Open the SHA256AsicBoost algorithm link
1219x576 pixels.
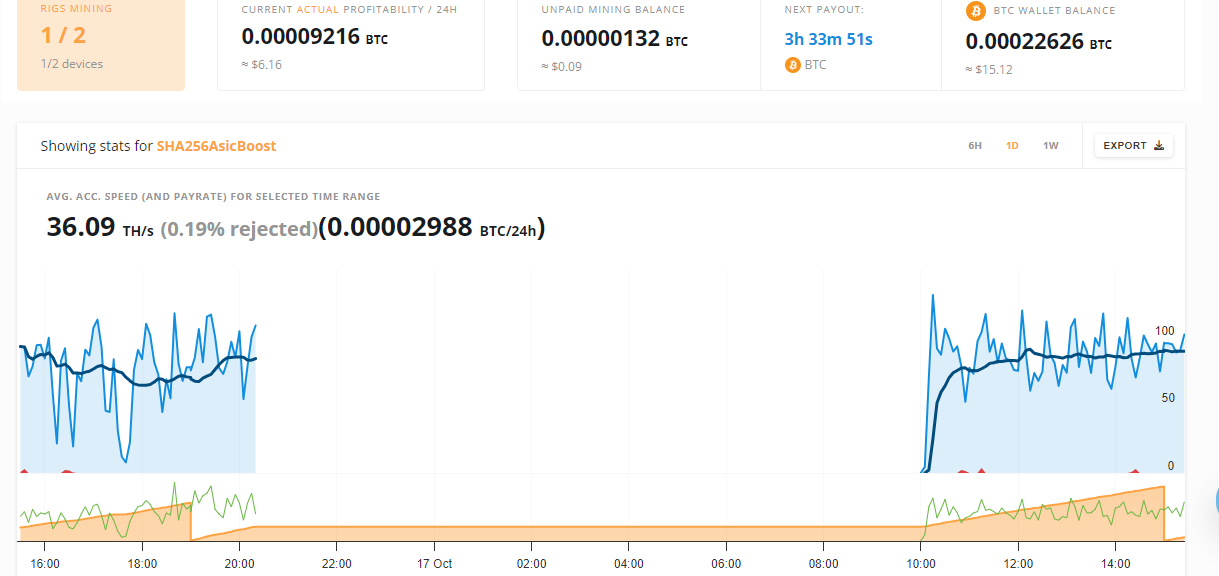tap(216, 146)
